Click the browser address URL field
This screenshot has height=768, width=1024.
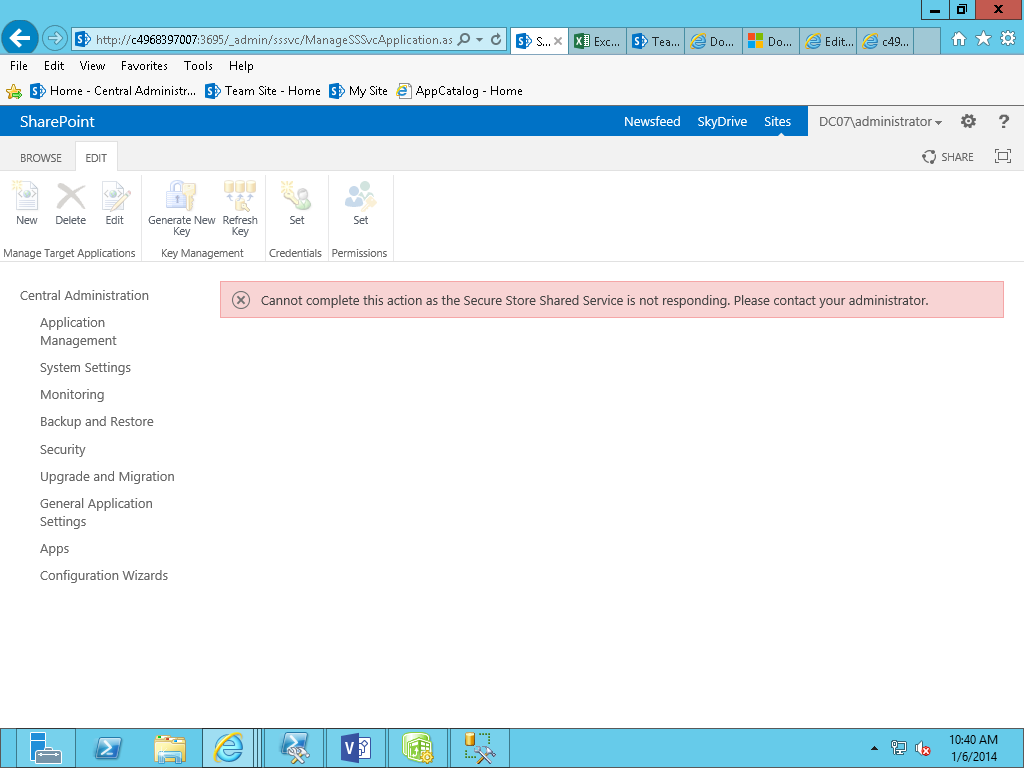pyautogui.click(x=274, y=40)
